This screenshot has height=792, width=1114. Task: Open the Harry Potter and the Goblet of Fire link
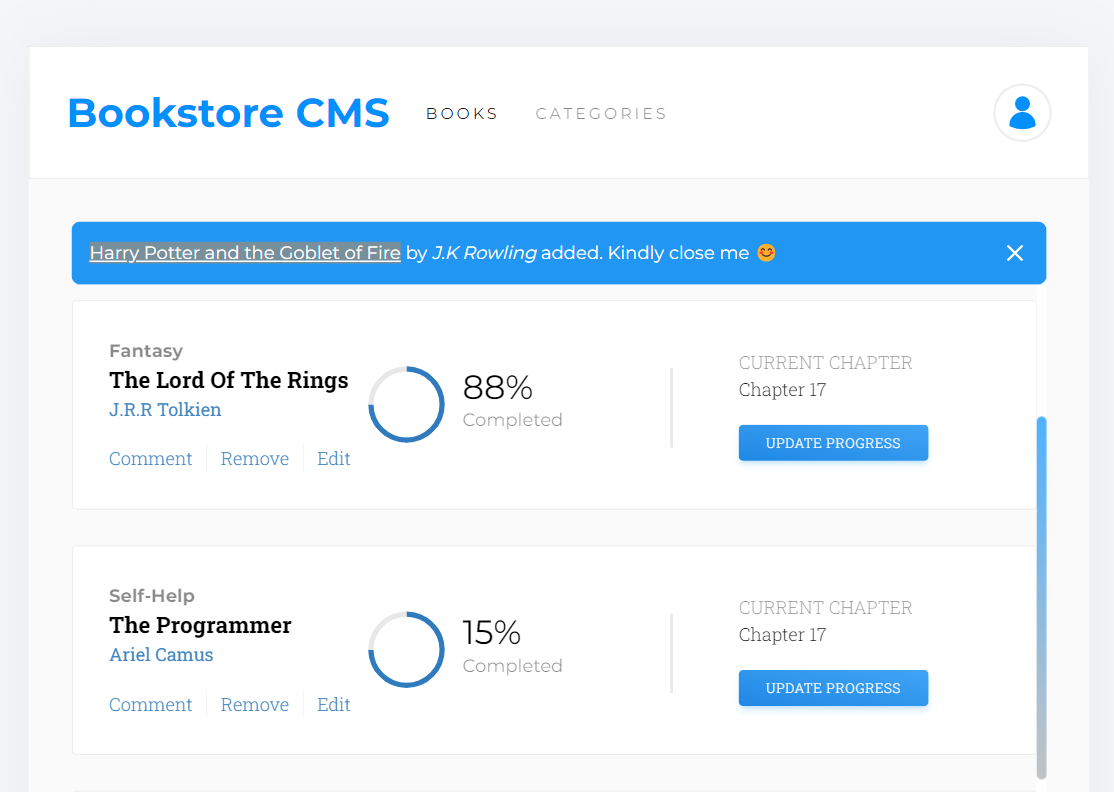[244, 253]
